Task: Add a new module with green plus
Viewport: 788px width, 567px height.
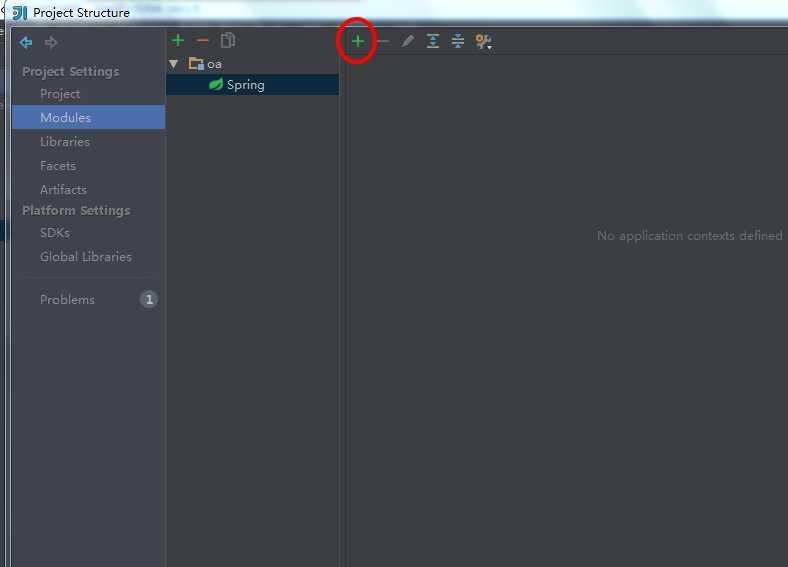Action: click(x=178, y=40)
